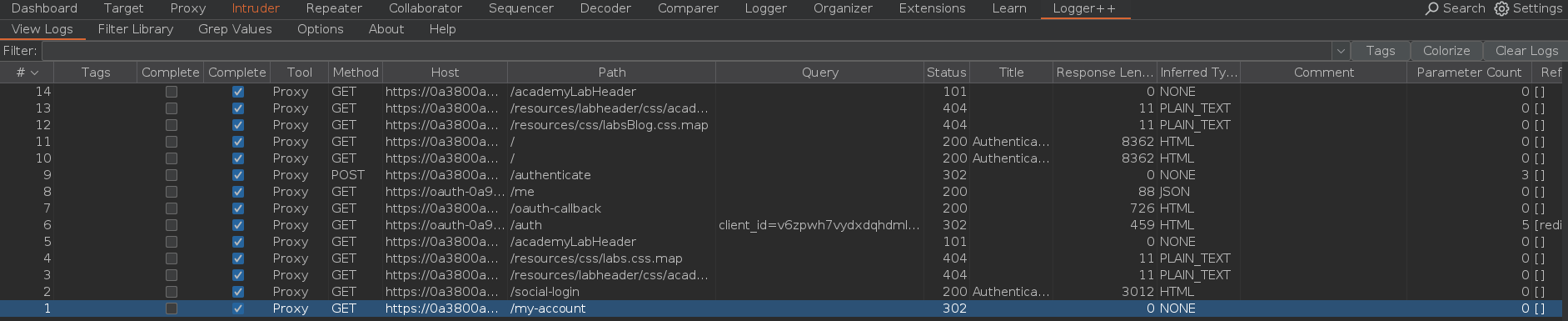1568x321 pixels.
Task: Select the /oauth-callback request row
Action: 784,208
